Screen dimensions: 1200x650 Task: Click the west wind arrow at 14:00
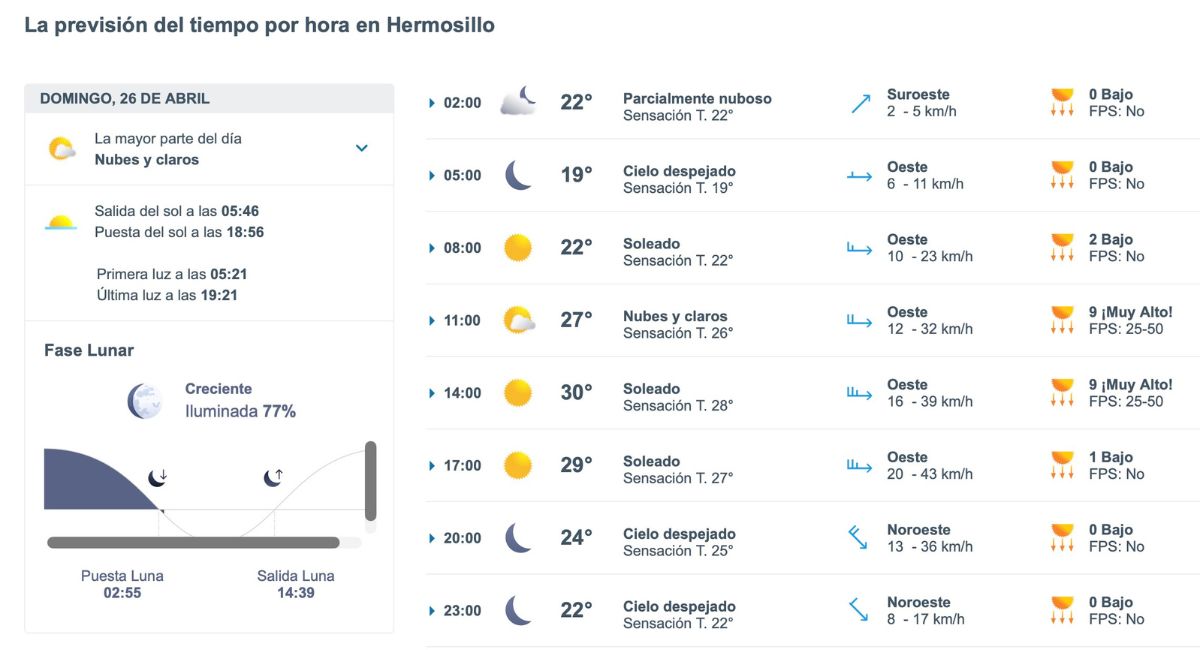coord(858,393)
